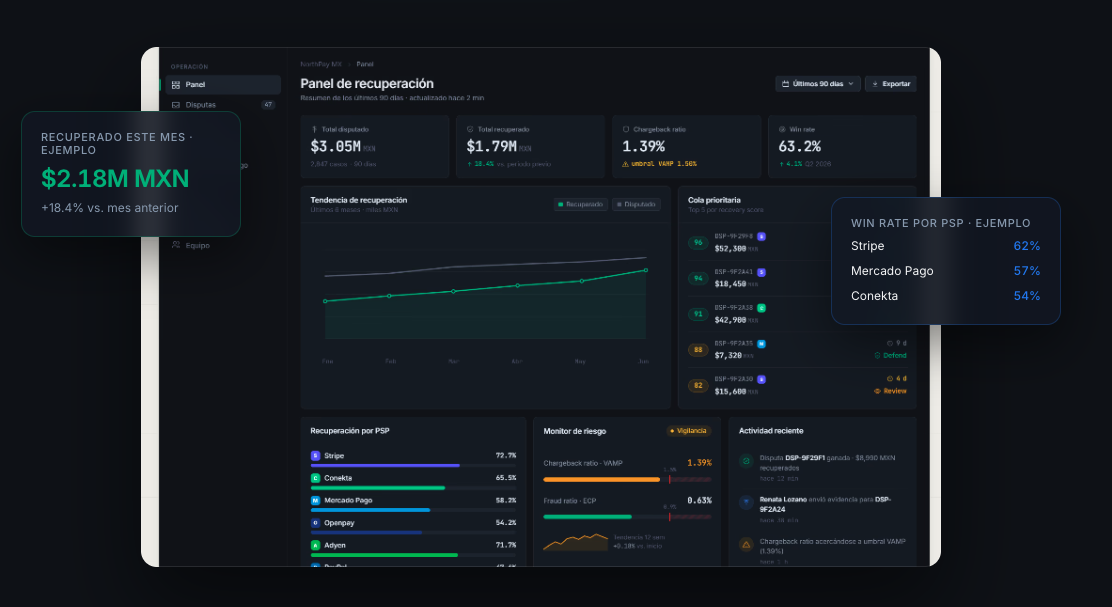Click the 12-week trend sparkline chart
This screenshot has height=607, width=1112.
point(576,542)
